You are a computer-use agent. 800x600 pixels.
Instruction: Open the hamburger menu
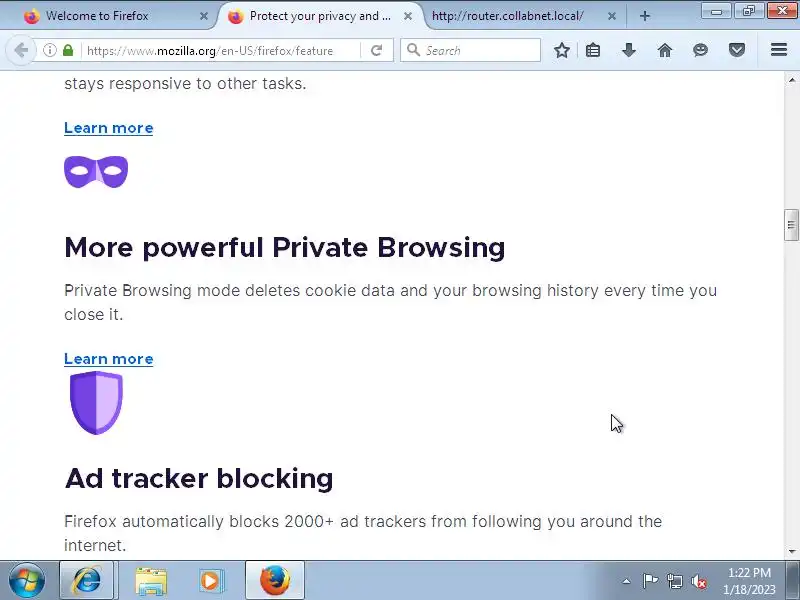point(779,50)
